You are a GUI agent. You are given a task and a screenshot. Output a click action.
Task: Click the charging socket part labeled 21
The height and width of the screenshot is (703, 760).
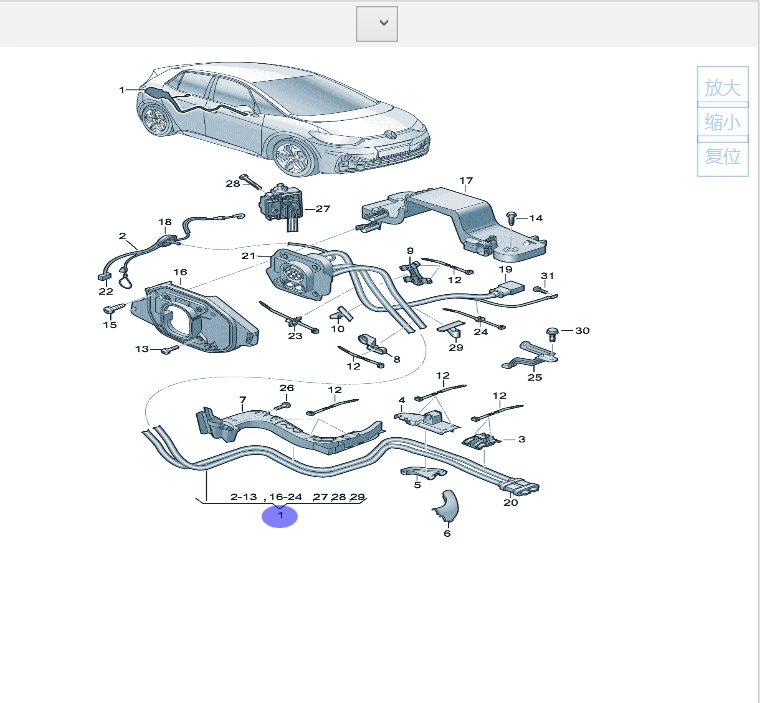coord(299,271)
